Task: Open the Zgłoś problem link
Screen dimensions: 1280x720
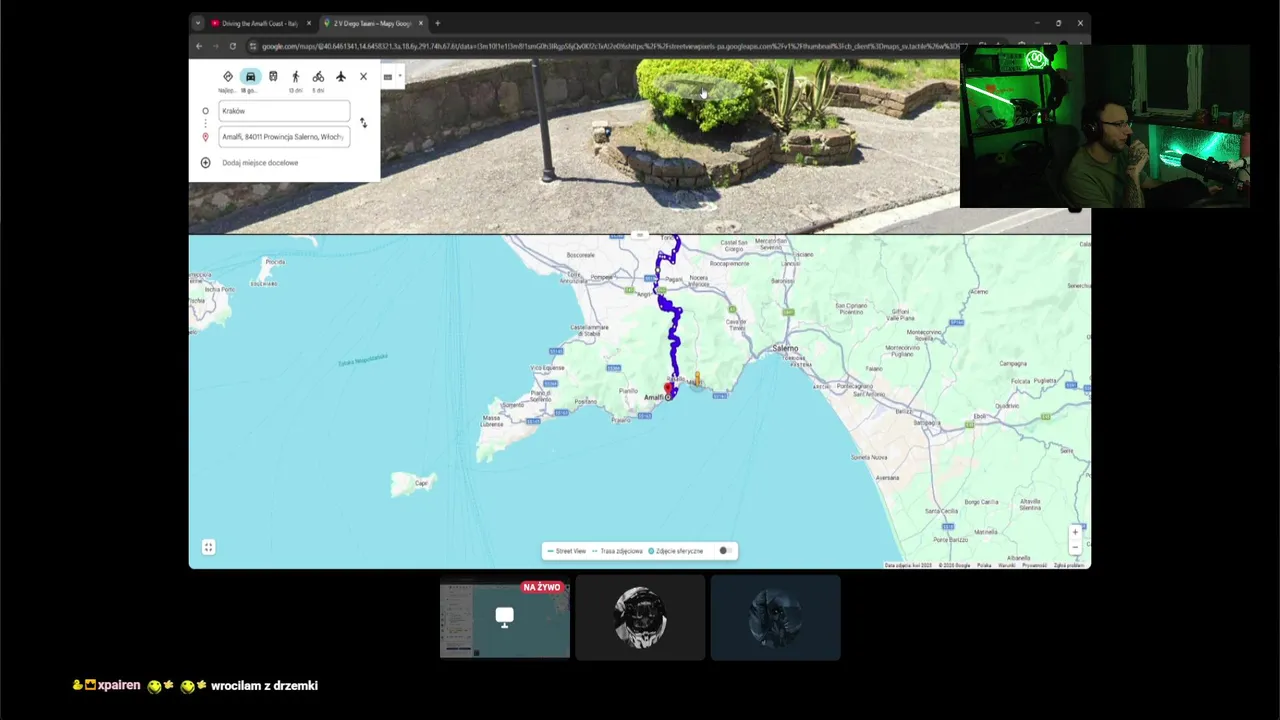Action: (x=1069, y=565)
